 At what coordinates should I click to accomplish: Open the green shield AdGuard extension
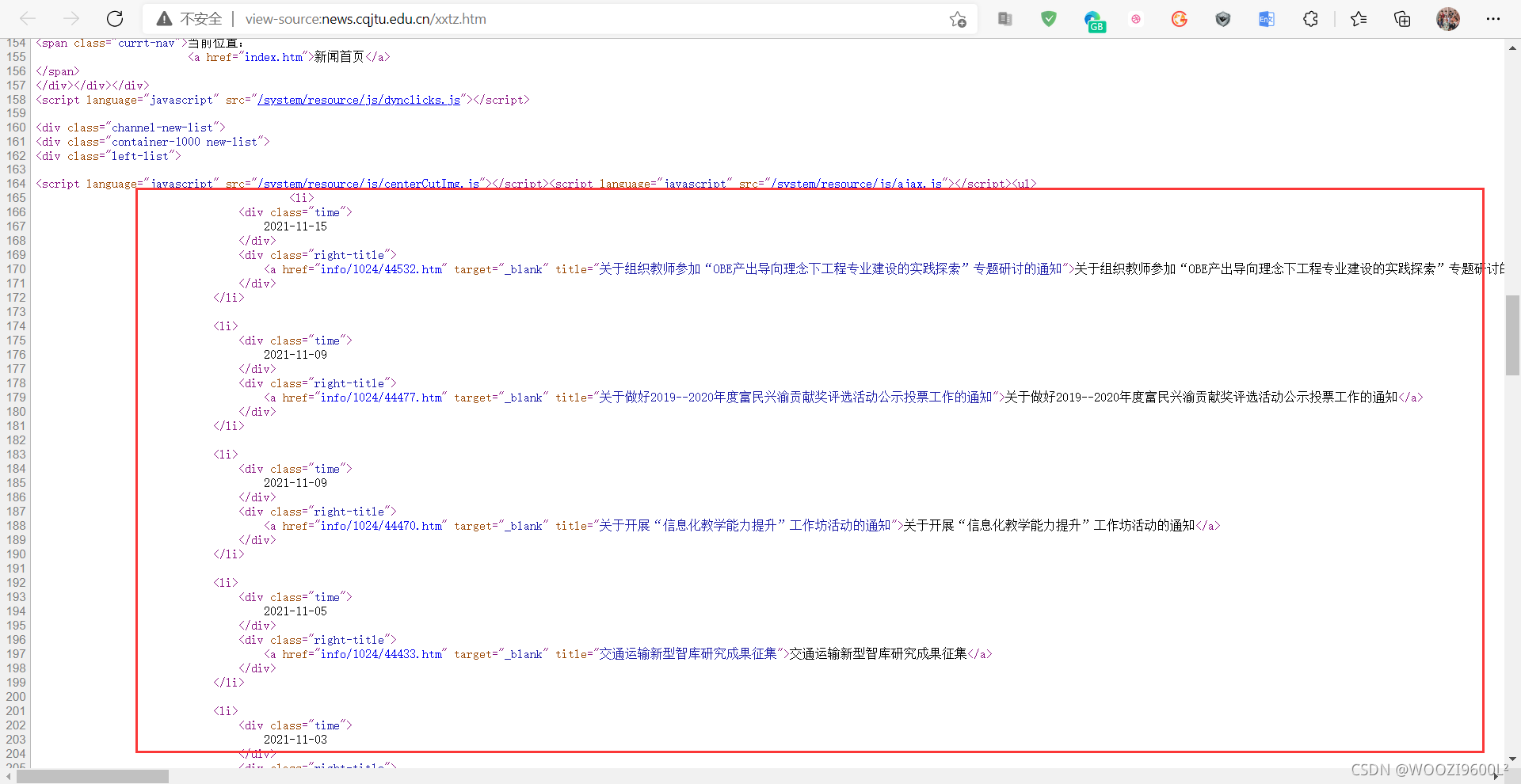pyautogui.click(x=1049, y=19)
